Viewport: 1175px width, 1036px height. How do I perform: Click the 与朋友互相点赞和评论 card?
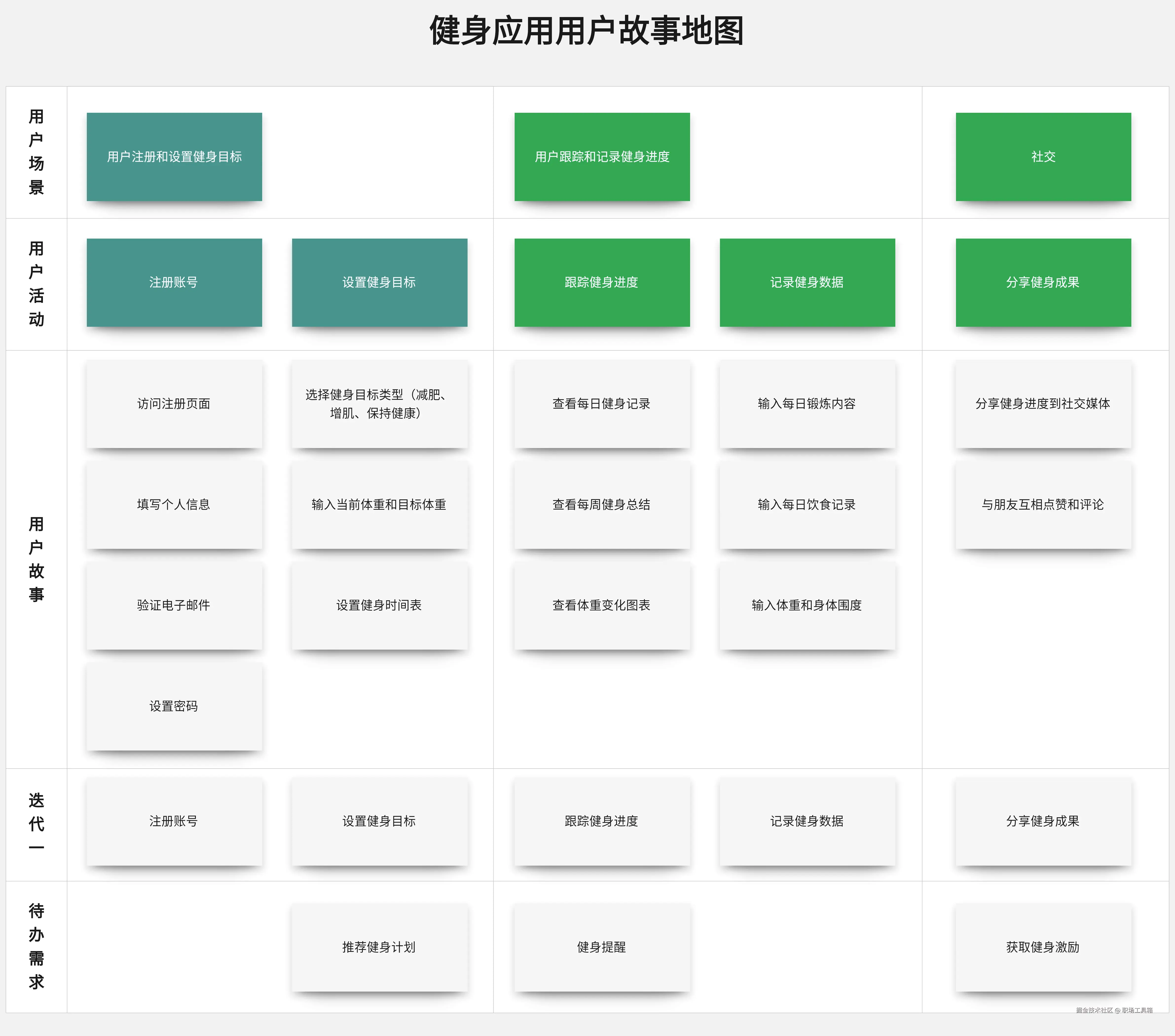[x=1043, y=504]
